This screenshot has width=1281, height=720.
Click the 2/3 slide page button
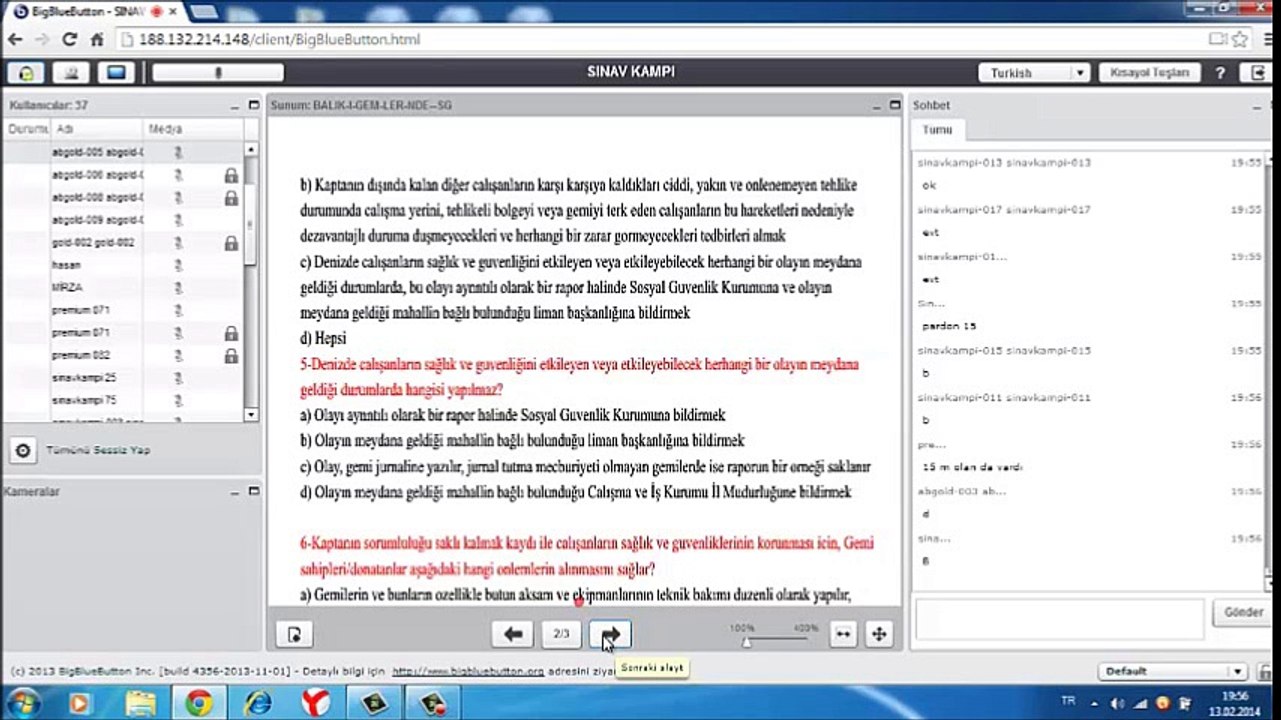(561, 634)
